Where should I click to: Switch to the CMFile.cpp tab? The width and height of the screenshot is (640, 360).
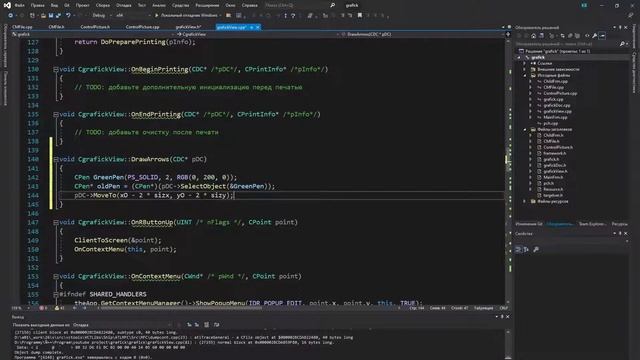coord(22,27)
